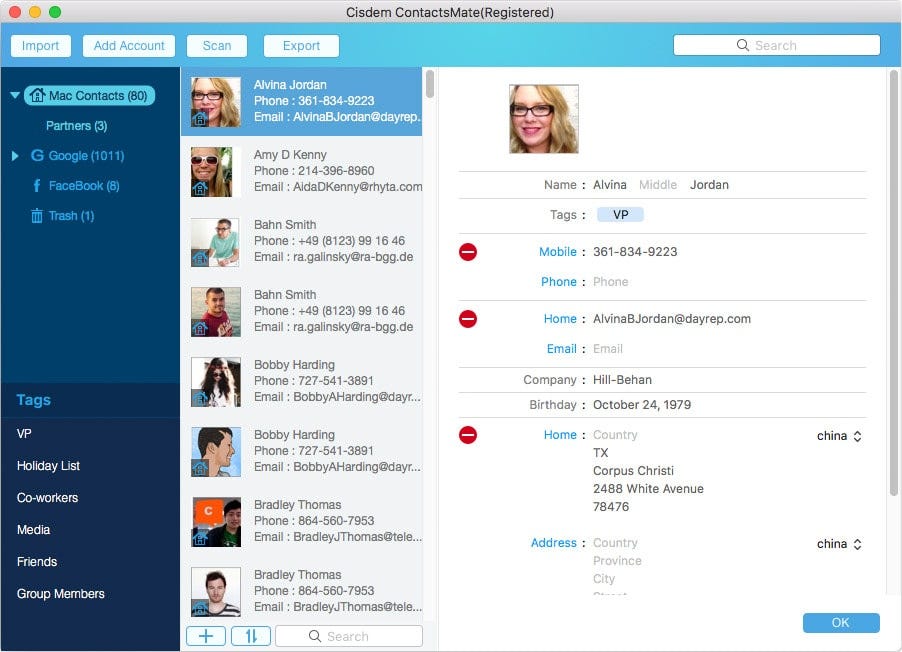Change the empty Phone label type

click(x=559, y=281)
